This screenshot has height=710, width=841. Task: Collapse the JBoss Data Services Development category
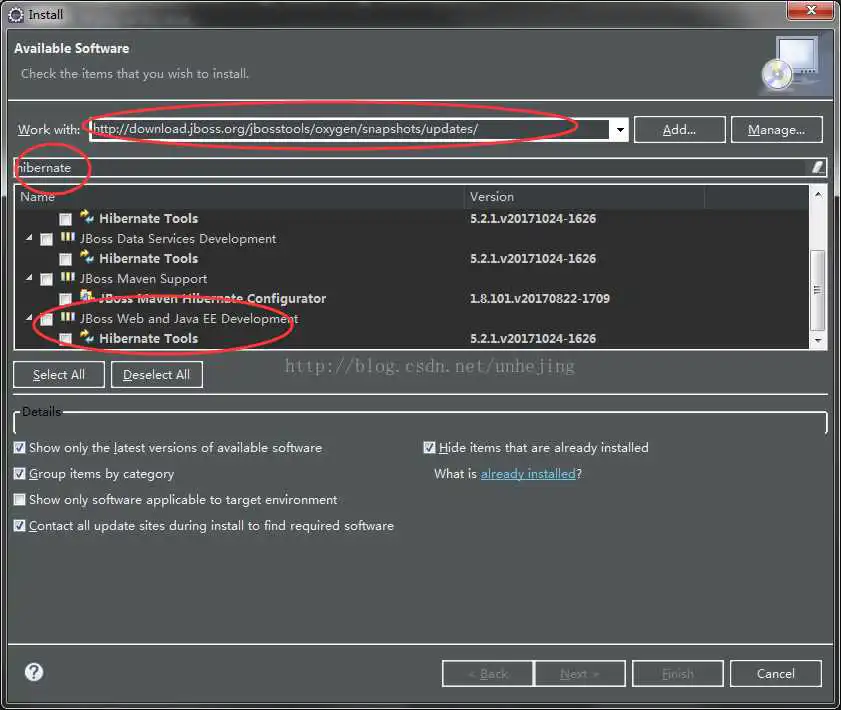(x=29, y=238)
